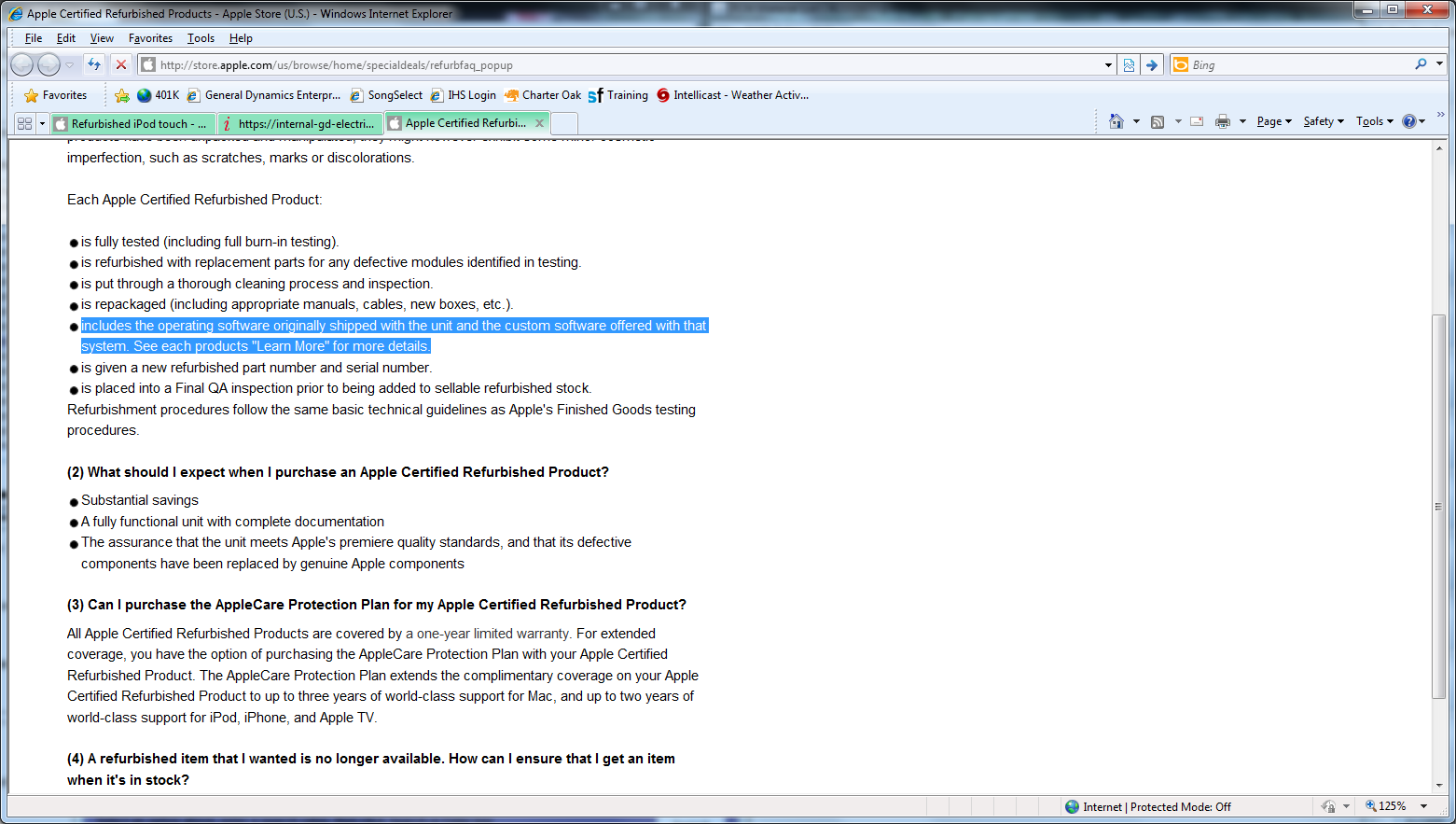Click the red Stop loading X
The height and width of the screenshot is (824, 1456).
[120, 64]
